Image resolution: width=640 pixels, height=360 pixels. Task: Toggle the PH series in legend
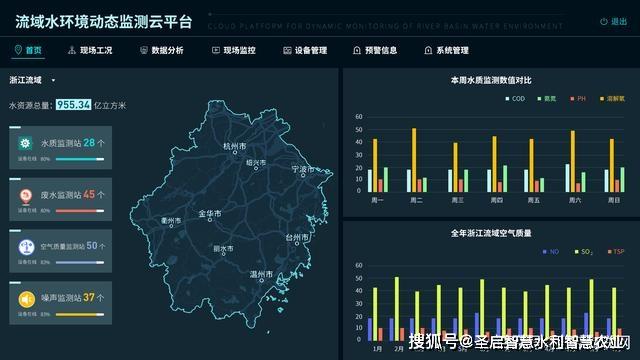click(578, 99)
